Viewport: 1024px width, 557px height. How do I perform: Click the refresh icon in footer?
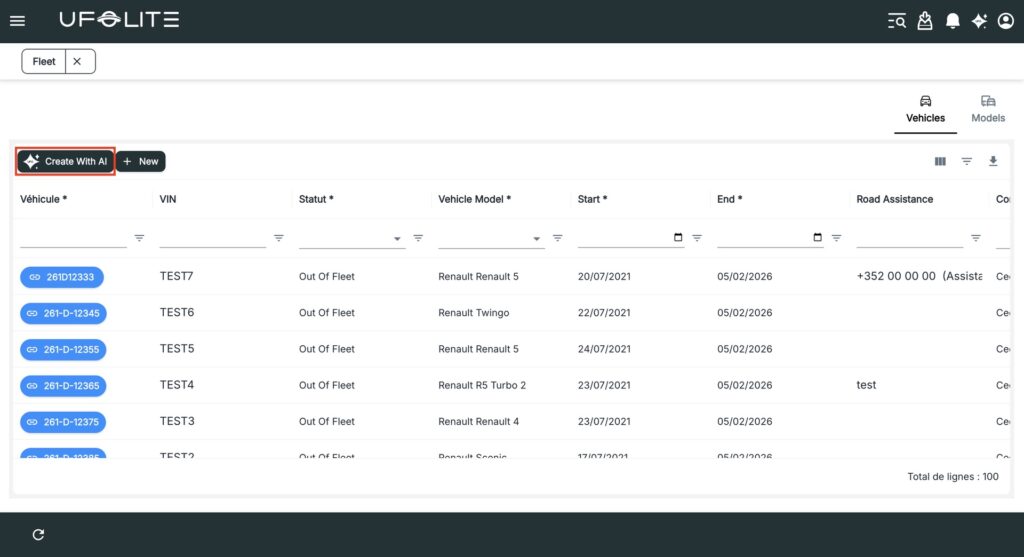click(x=38, y=535)
